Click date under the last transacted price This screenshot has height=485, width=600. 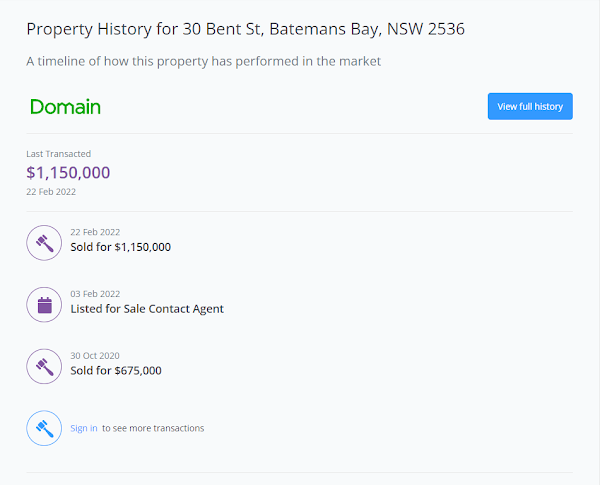[51, 191]
